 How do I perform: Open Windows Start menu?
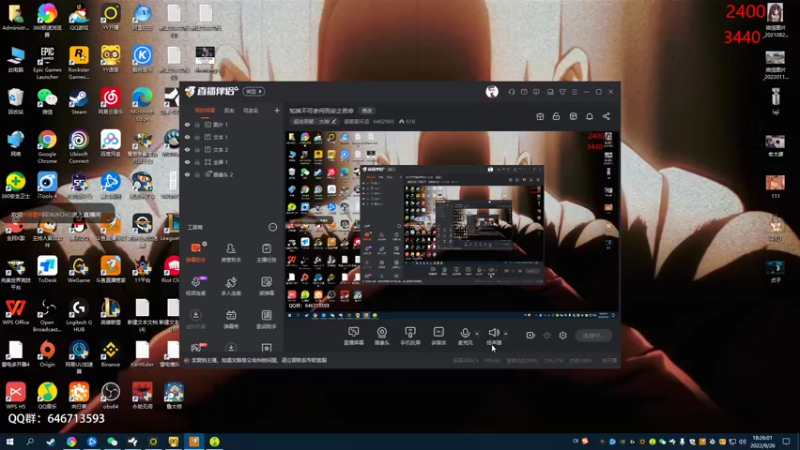pyautogui.click(x=10, y=441)
